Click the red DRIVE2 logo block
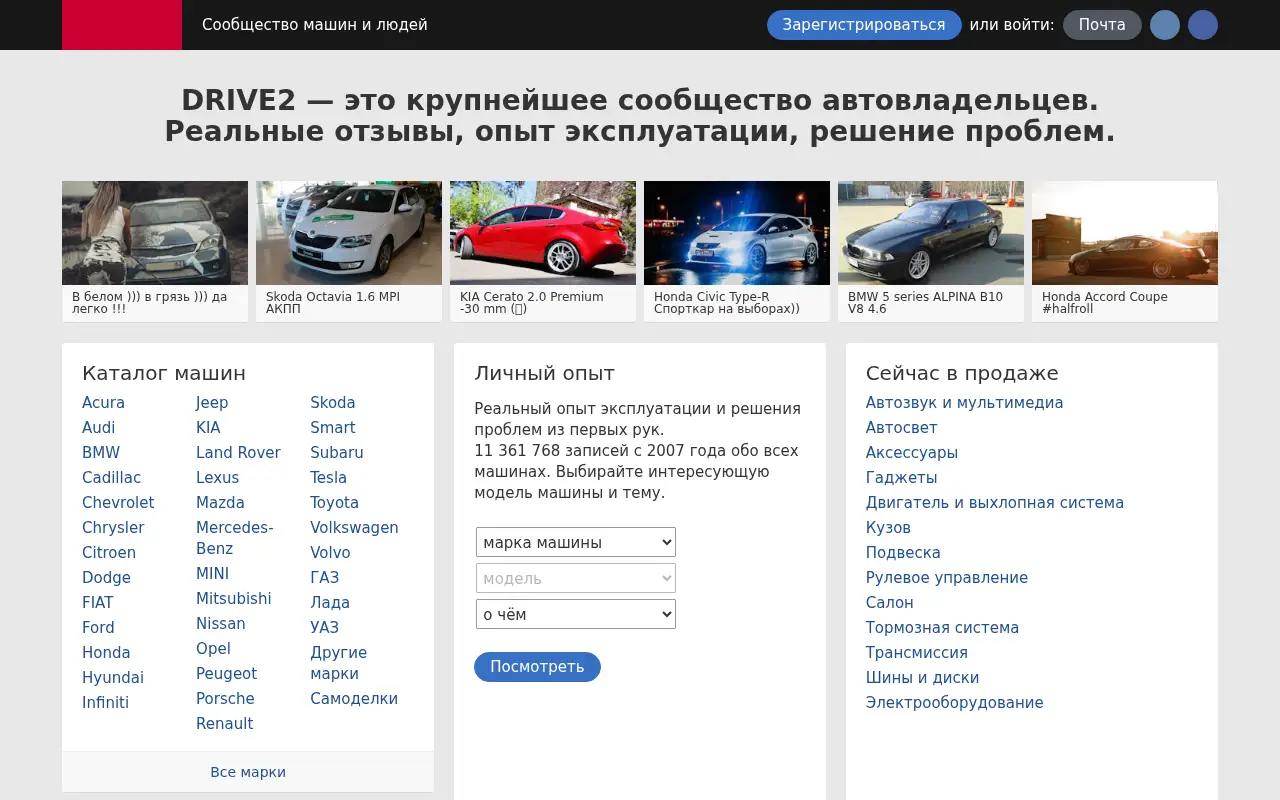This screenshot has height=800, width=1280. click(122, 25)
